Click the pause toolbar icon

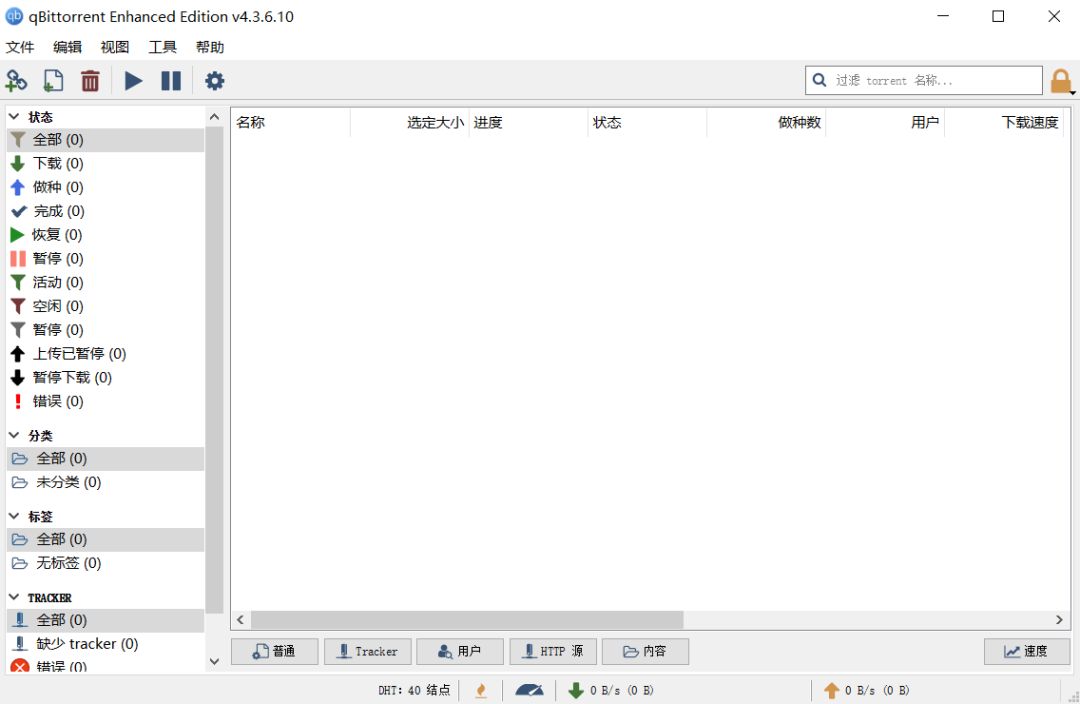click(171, 81)
